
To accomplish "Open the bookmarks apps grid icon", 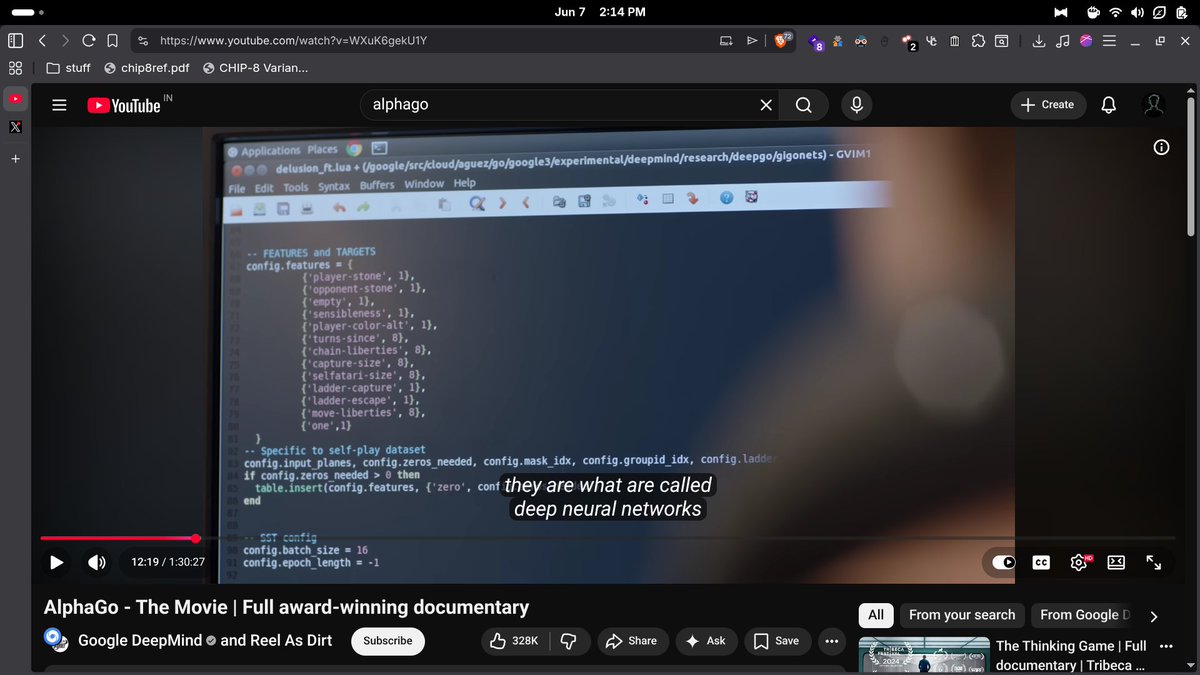I will point(15,68).
